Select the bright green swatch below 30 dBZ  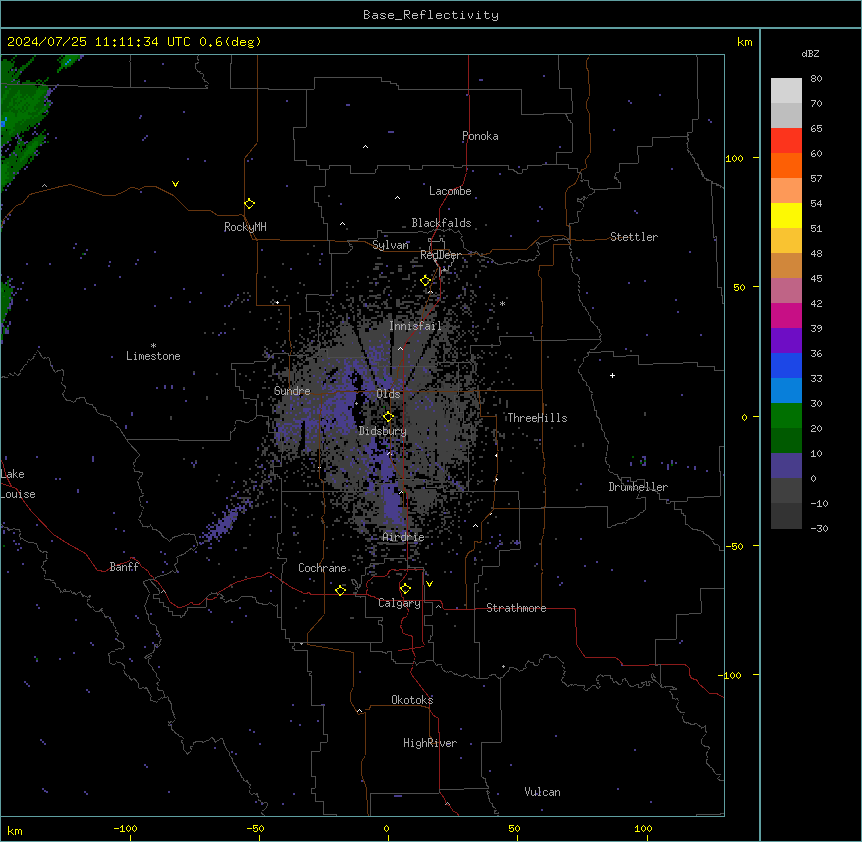786,416
